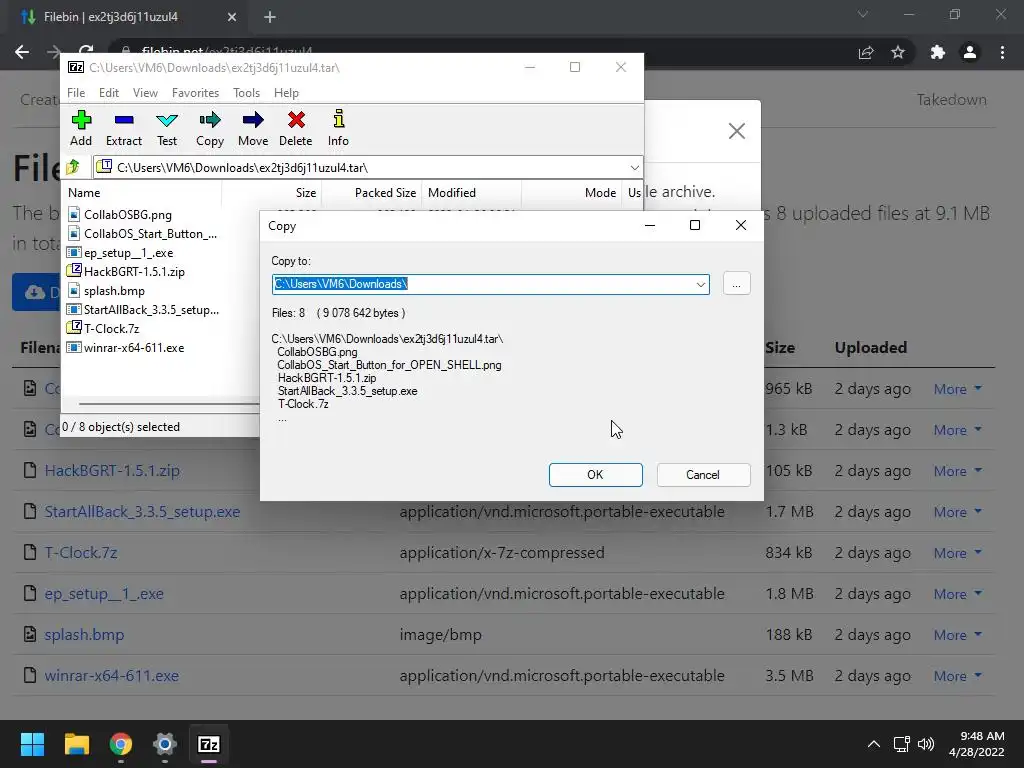Open splash.bmp link on Filebin page
Screen dimensions: 1024x768
[84, 635]
